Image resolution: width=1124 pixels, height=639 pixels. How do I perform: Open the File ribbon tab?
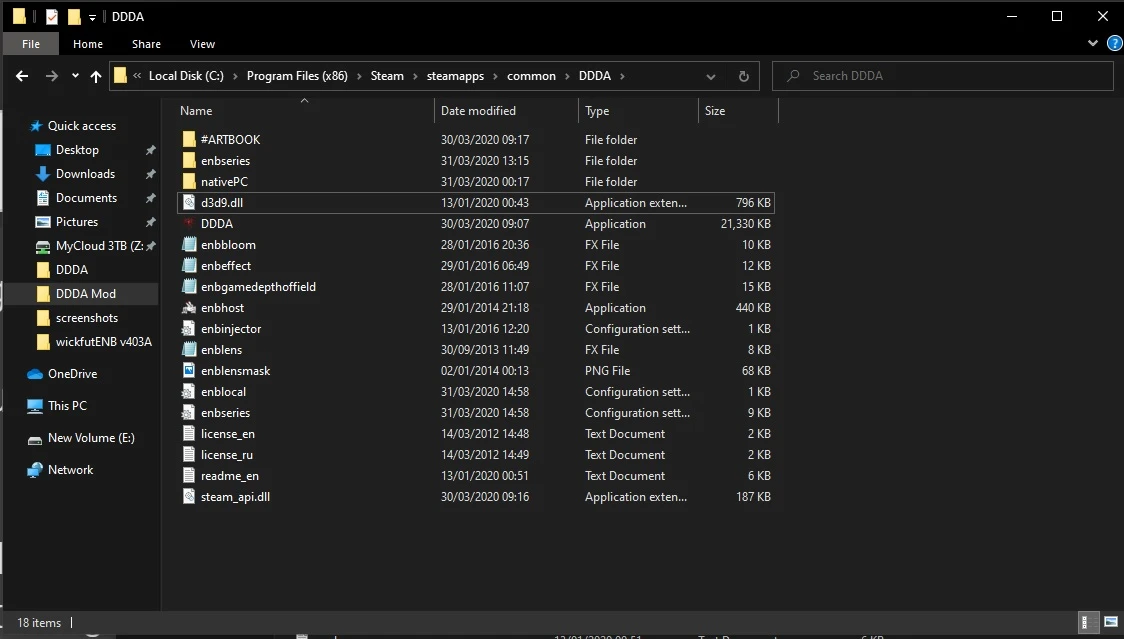coord(31,44)
